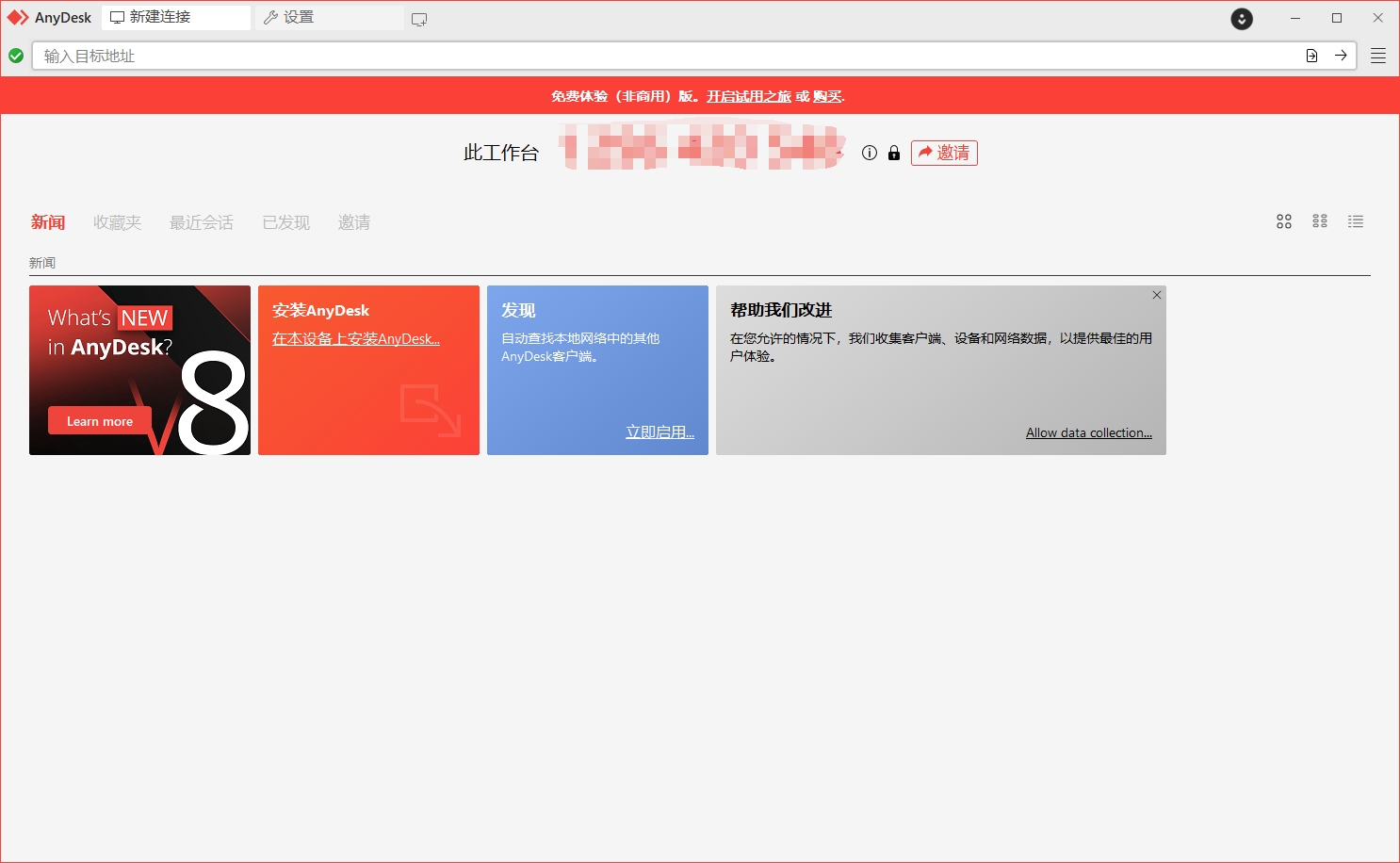Image resolution: width=1400 pixels, height=863 pixels.
Task: Show workstation info icon
Action: (870, 153)
